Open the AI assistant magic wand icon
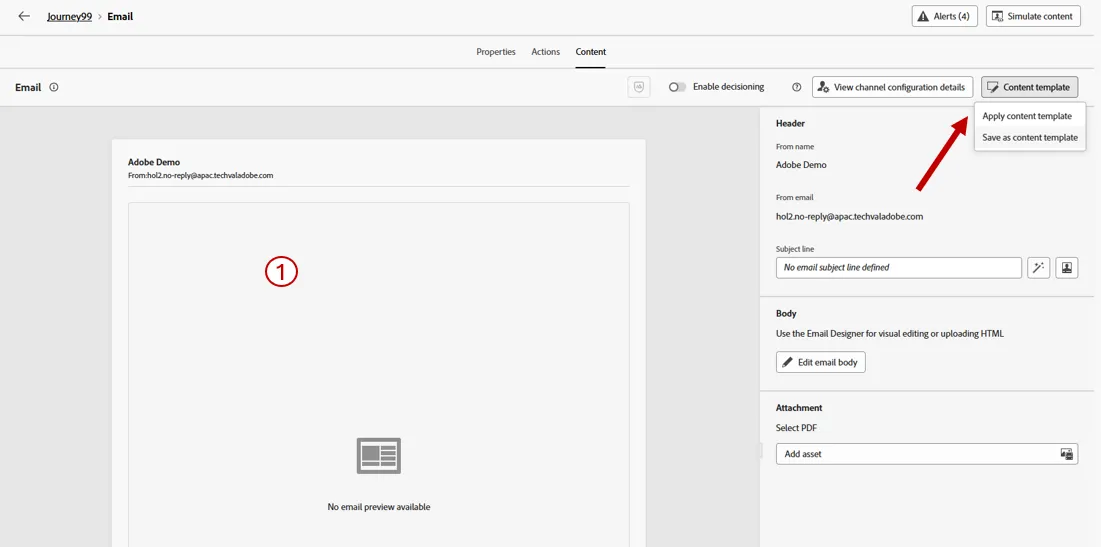This screenshot has height=547, width=1101. pos(1039,268)
